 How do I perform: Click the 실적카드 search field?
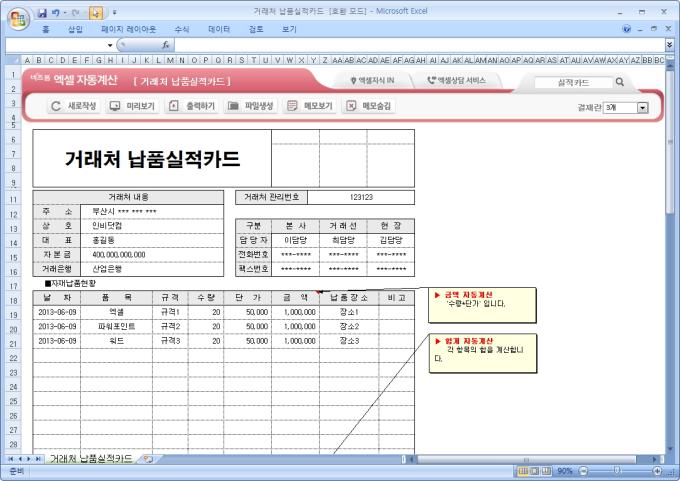(x=573, y=82)
